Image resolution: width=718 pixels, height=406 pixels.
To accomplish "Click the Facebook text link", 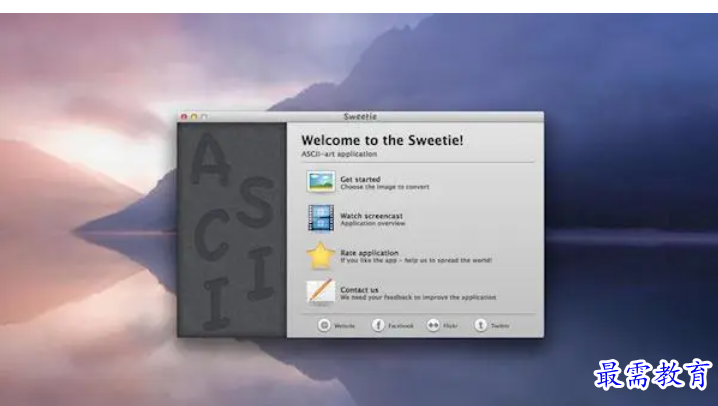I will 401,326.
